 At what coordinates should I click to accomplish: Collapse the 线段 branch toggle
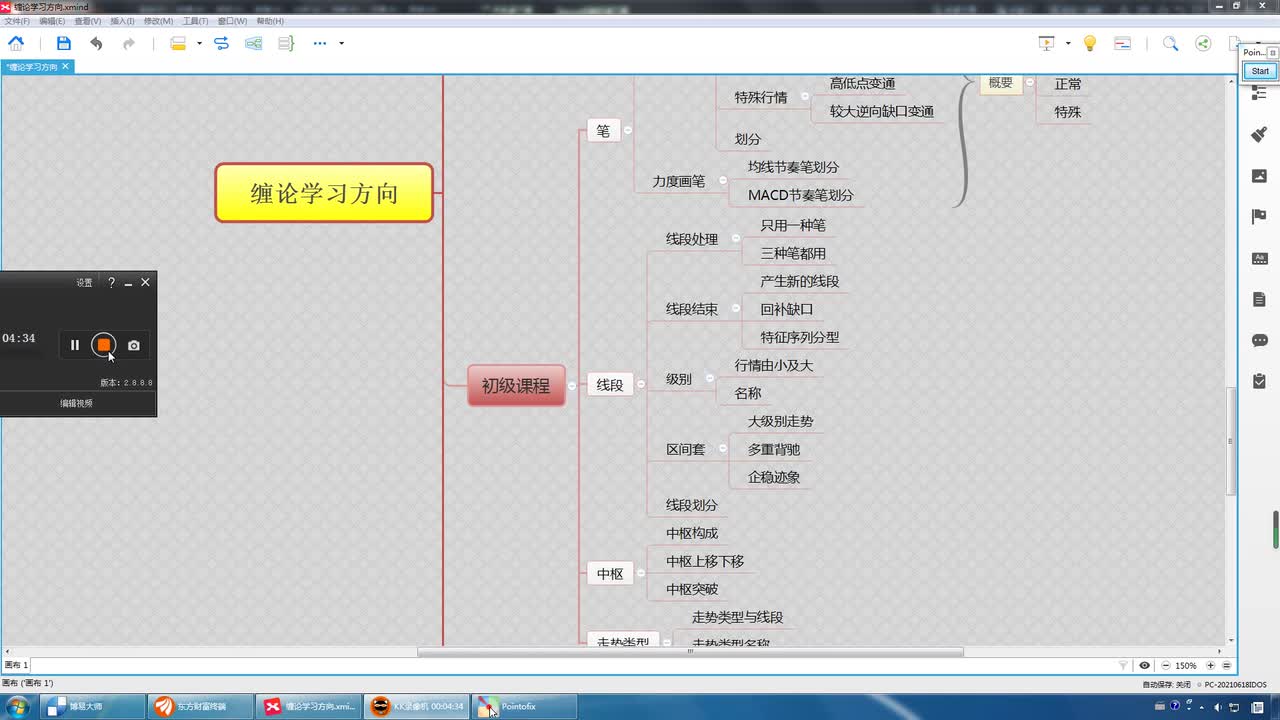tap(641, 385)
